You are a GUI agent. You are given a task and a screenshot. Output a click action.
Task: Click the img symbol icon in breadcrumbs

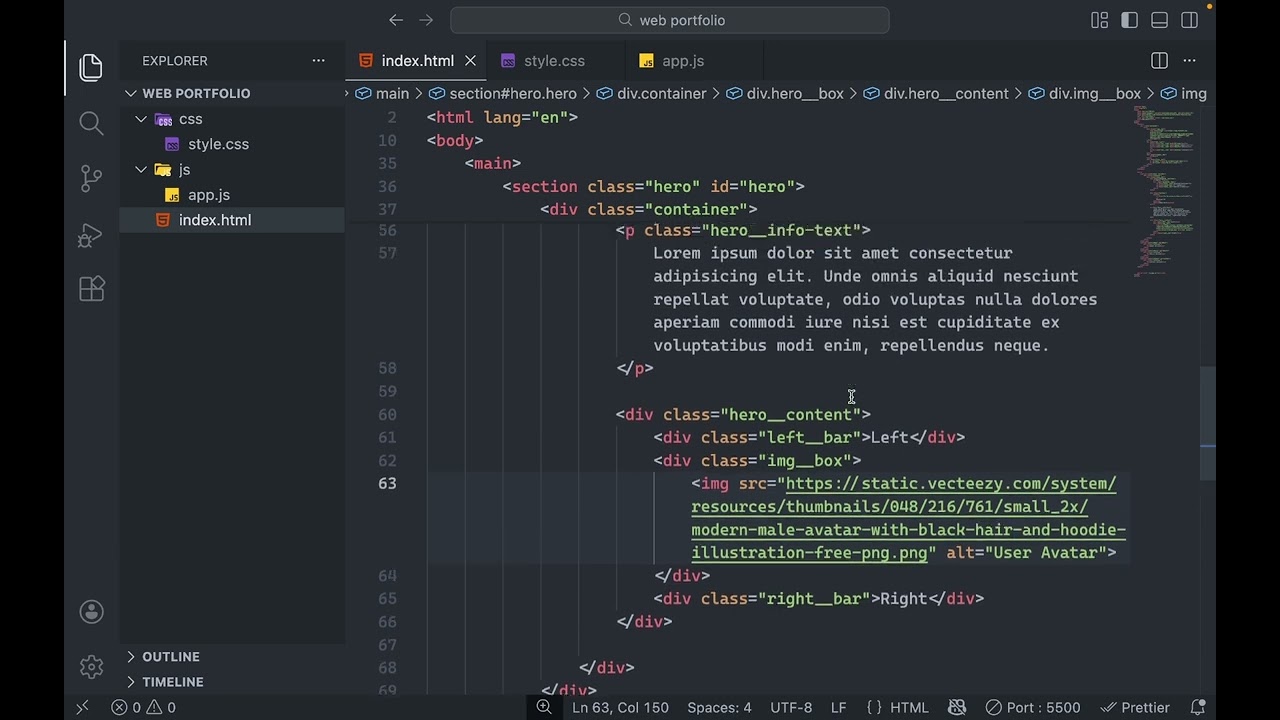tap(1167, 93)
